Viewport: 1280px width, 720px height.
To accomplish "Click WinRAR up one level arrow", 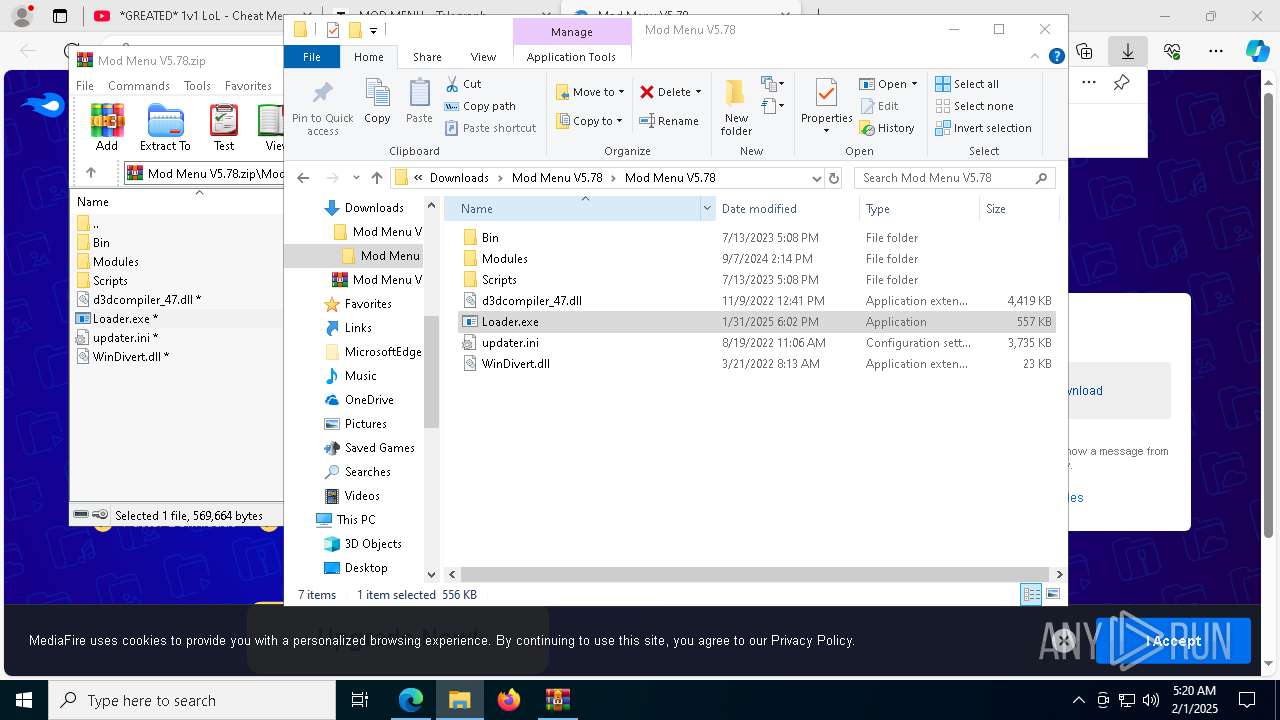I will [91, 173].
